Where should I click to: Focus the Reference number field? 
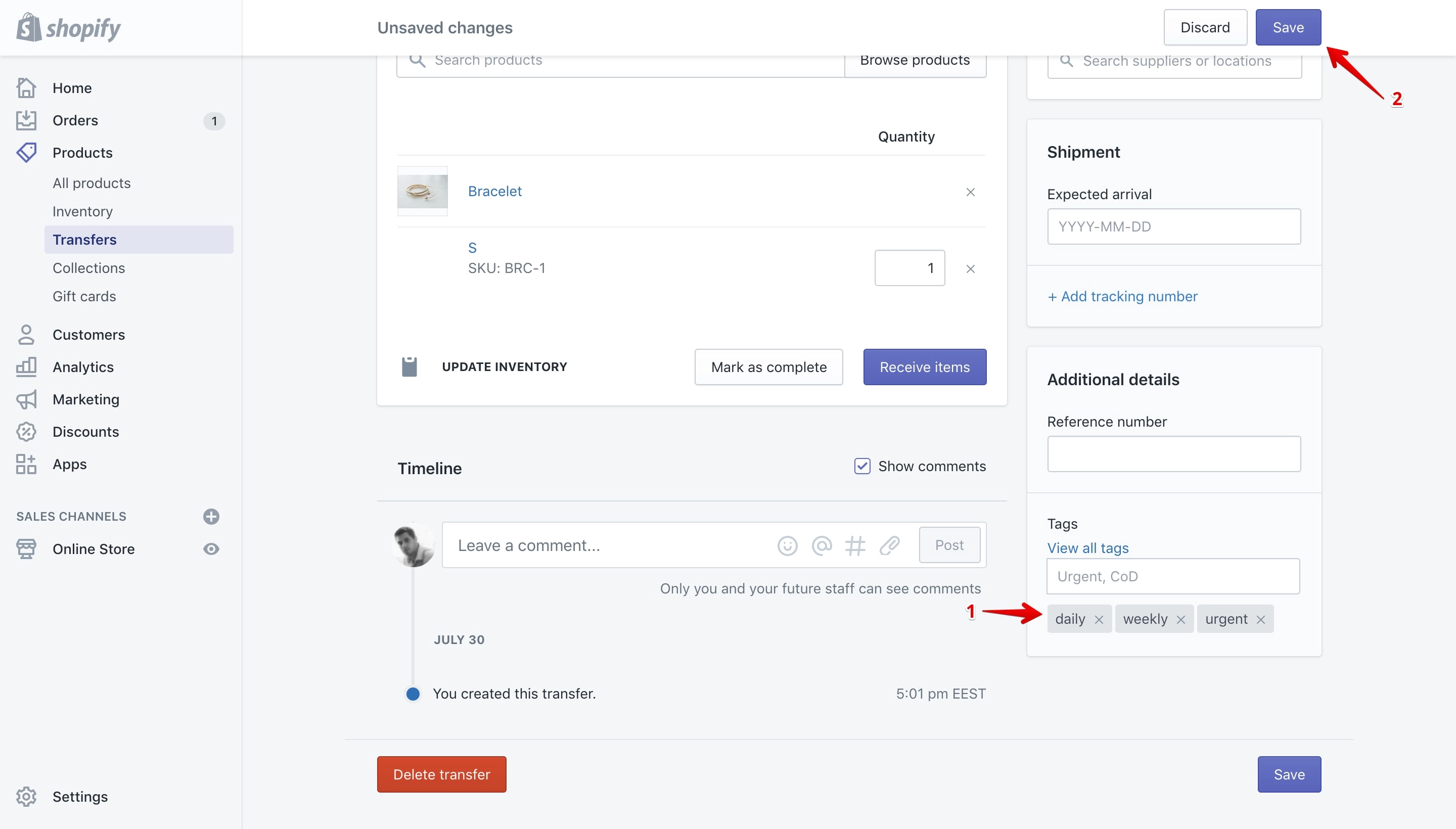(1173, 454)
